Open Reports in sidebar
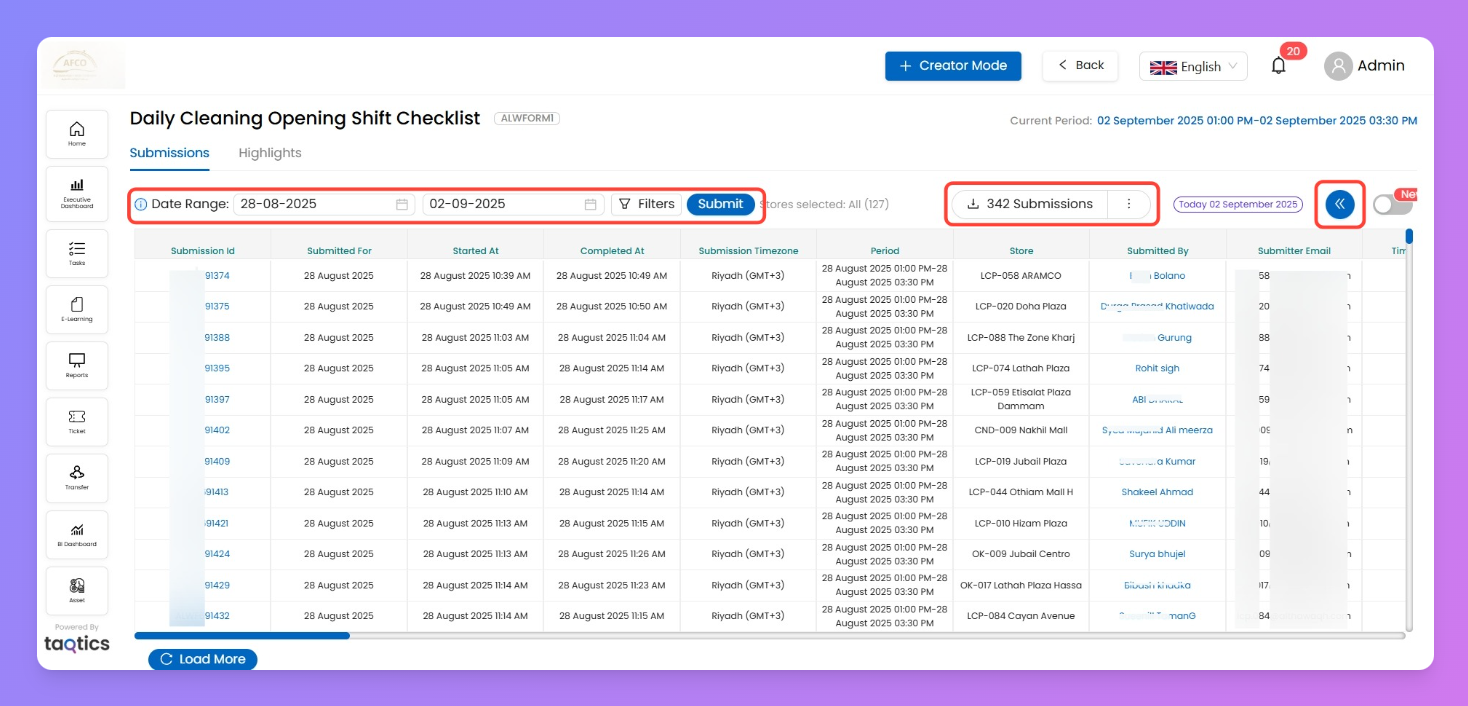 click(x=77, y=365)
